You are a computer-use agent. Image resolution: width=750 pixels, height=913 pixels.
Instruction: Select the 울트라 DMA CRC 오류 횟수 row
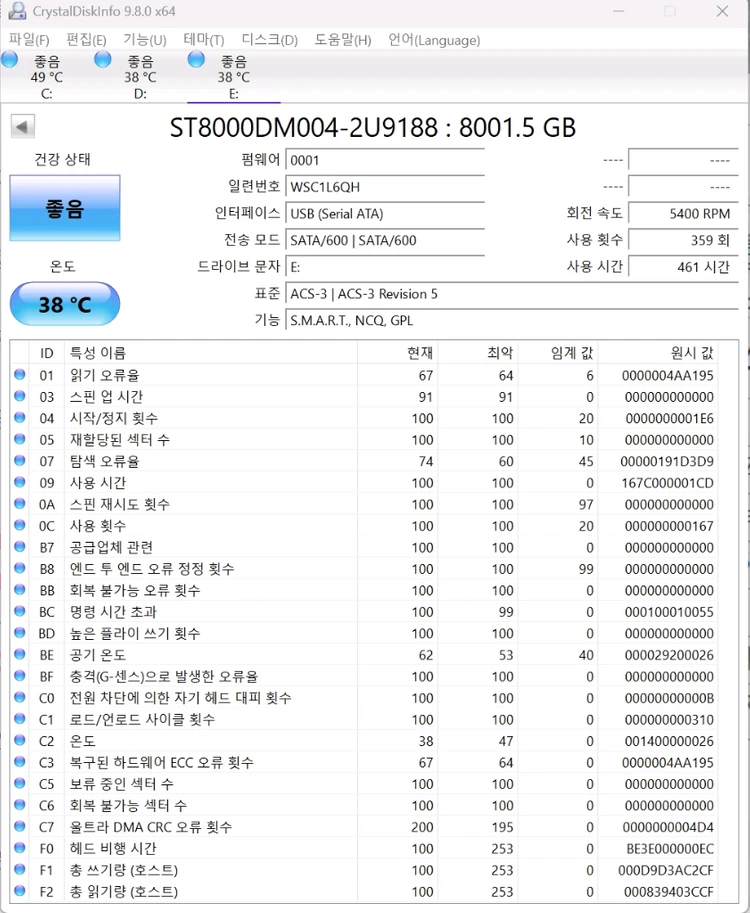point(365,827)
